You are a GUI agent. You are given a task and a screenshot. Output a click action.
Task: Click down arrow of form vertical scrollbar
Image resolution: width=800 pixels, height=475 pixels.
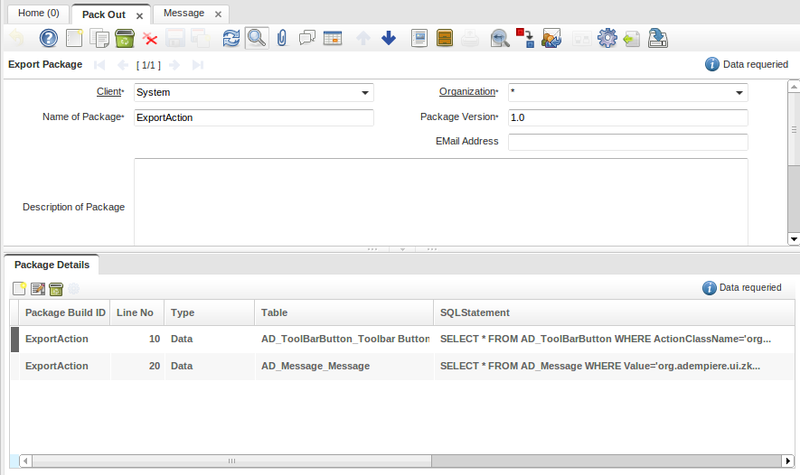[x=794, y=239]
